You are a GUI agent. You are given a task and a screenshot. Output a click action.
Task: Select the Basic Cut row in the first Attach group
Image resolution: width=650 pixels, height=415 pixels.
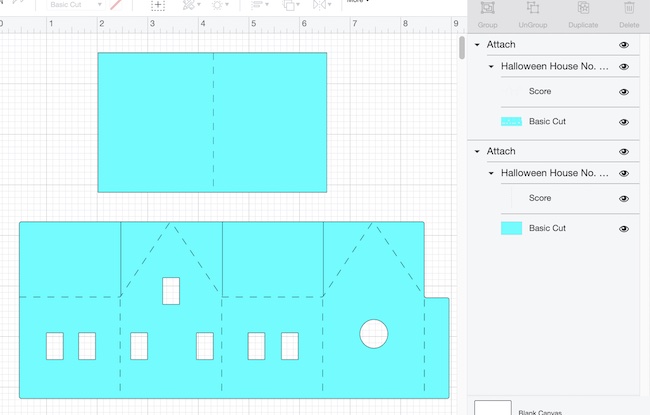coord(570,121)
